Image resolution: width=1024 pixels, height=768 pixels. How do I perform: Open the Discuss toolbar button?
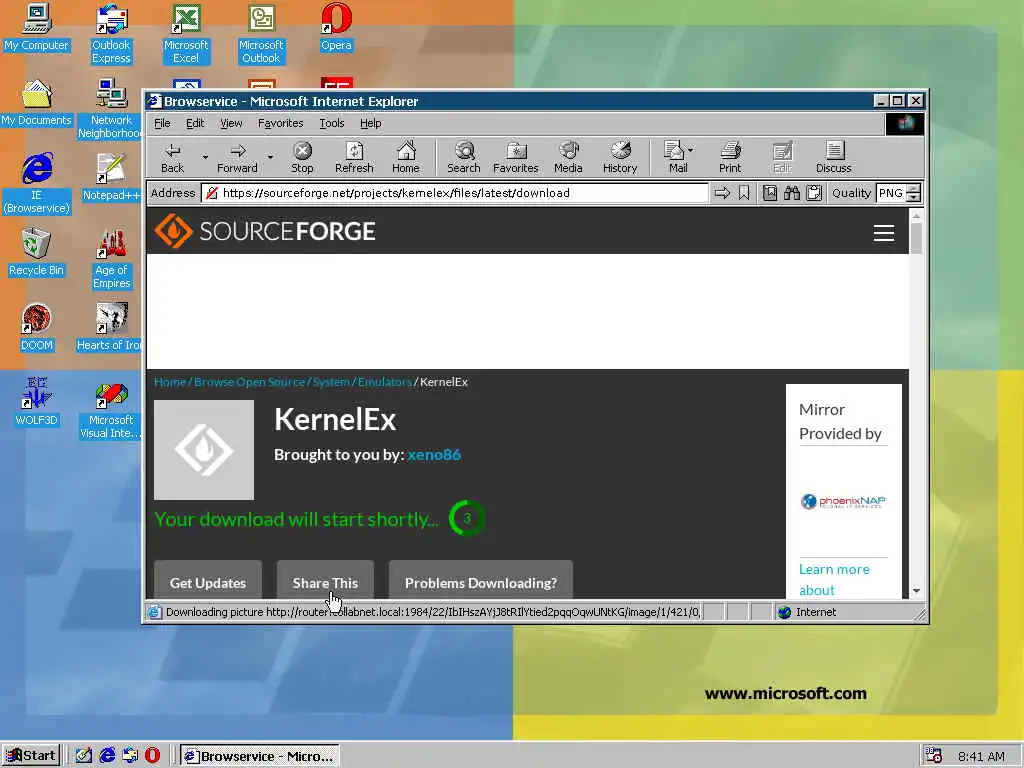click(x=833, y=158)
